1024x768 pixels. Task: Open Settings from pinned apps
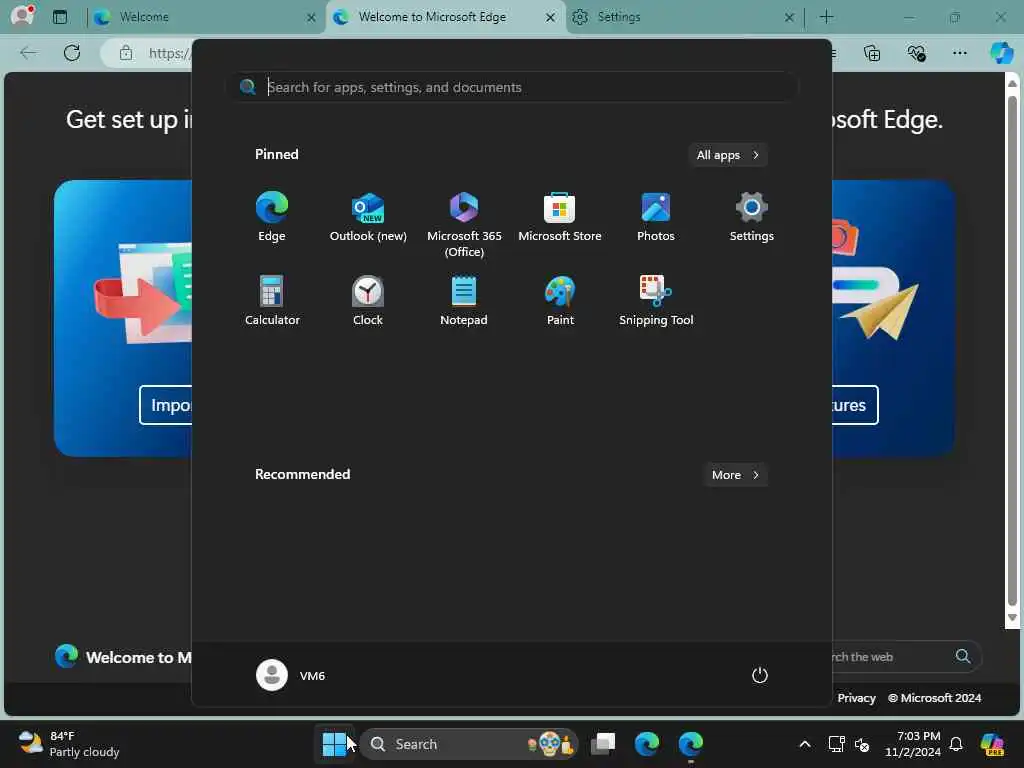[752, 217]
